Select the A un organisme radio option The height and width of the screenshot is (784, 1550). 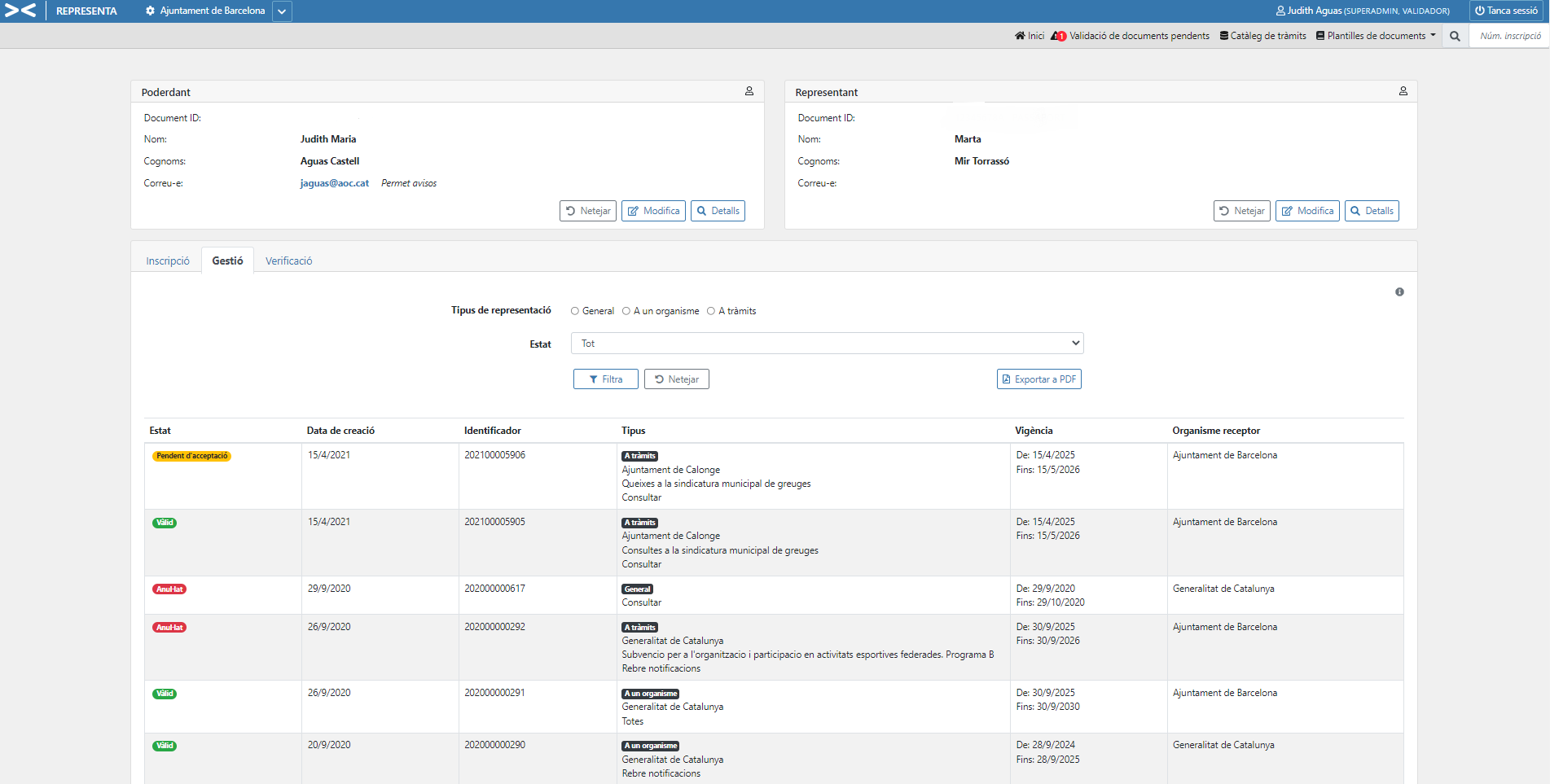coord(626,311)
